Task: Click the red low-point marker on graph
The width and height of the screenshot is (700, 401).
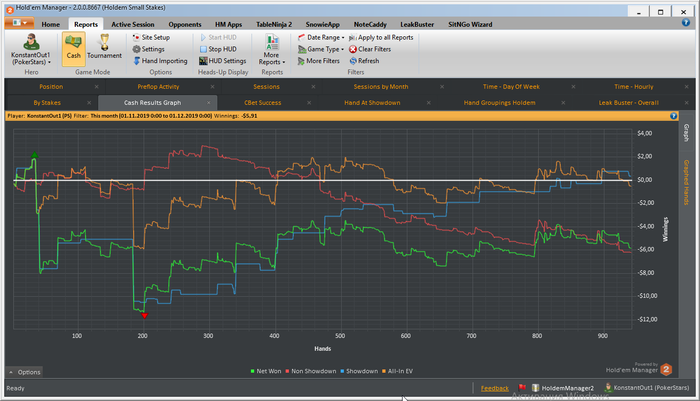Action: (x=144, y=316)
